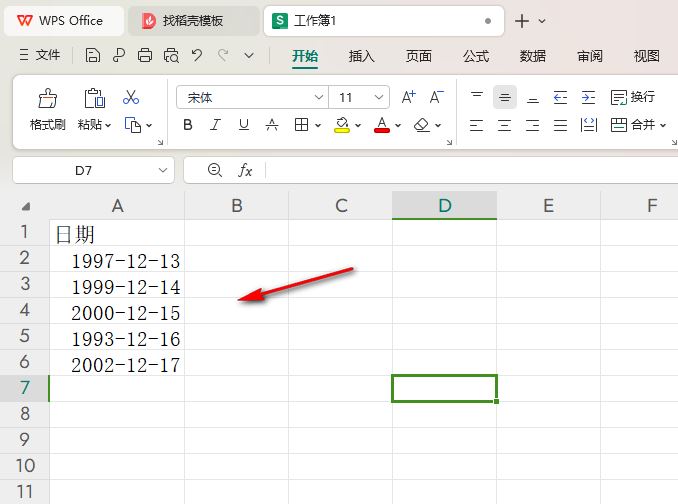Cut selection with scissors icon
Viewport: 678px width, 504px height.
(131, 97)
